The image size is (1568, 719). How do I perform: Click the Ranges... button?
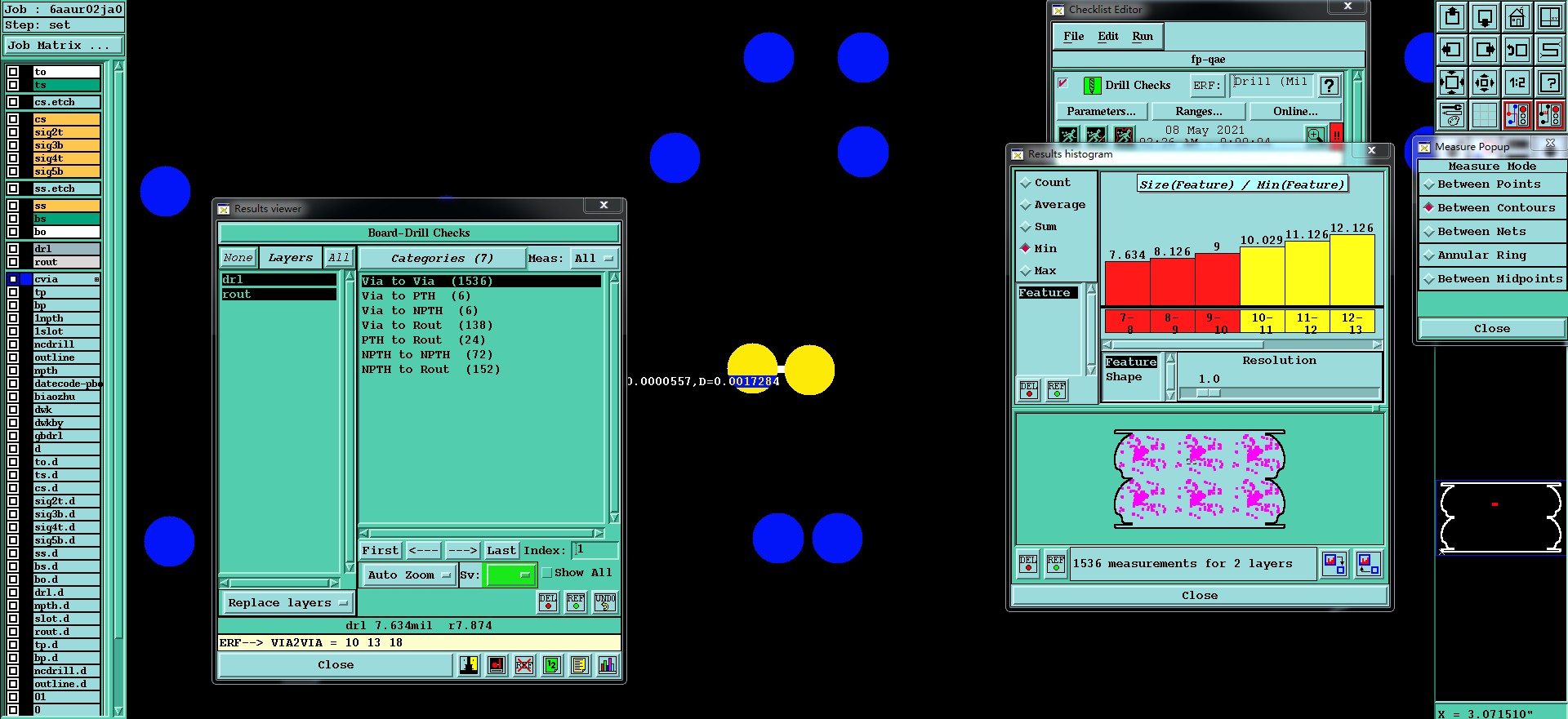click(1199, 112)
